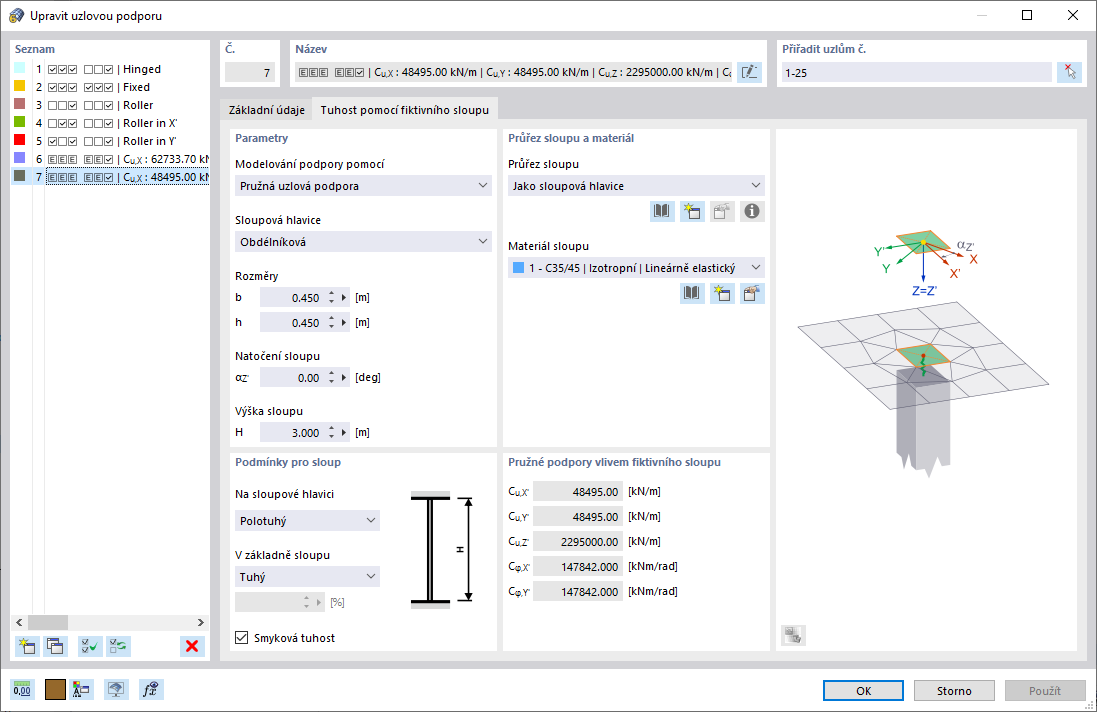Click the select-all check icon below list
Viewport: 1097px width, 712px height.
90,646
